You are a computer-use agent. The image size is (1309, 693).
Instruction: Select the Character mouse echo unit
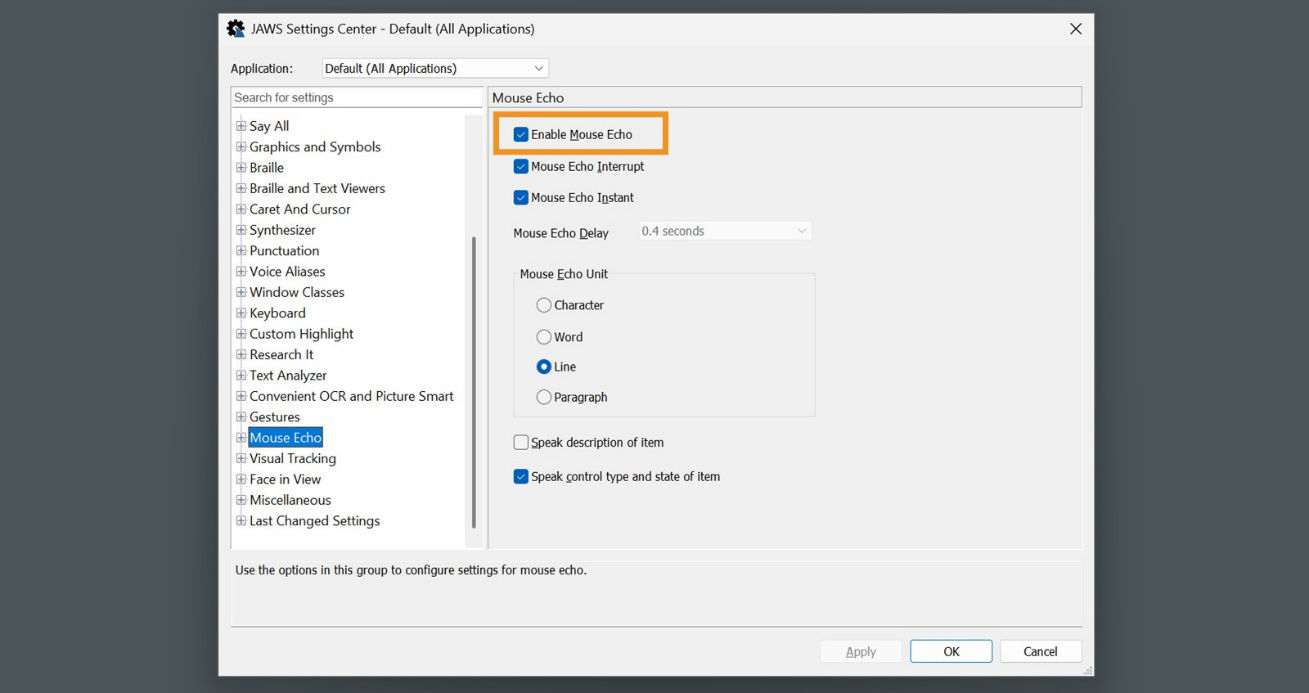(543, 305)
